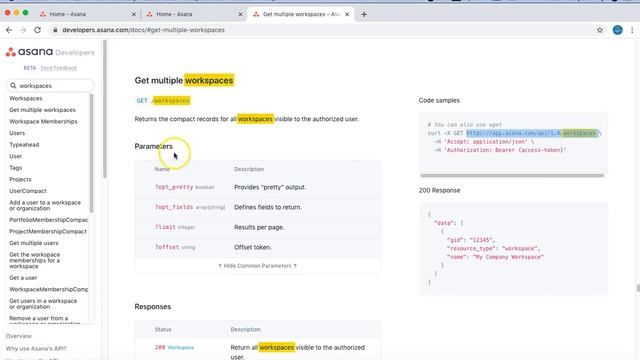Select the Get multiple workspaces tab

[301, 14]
